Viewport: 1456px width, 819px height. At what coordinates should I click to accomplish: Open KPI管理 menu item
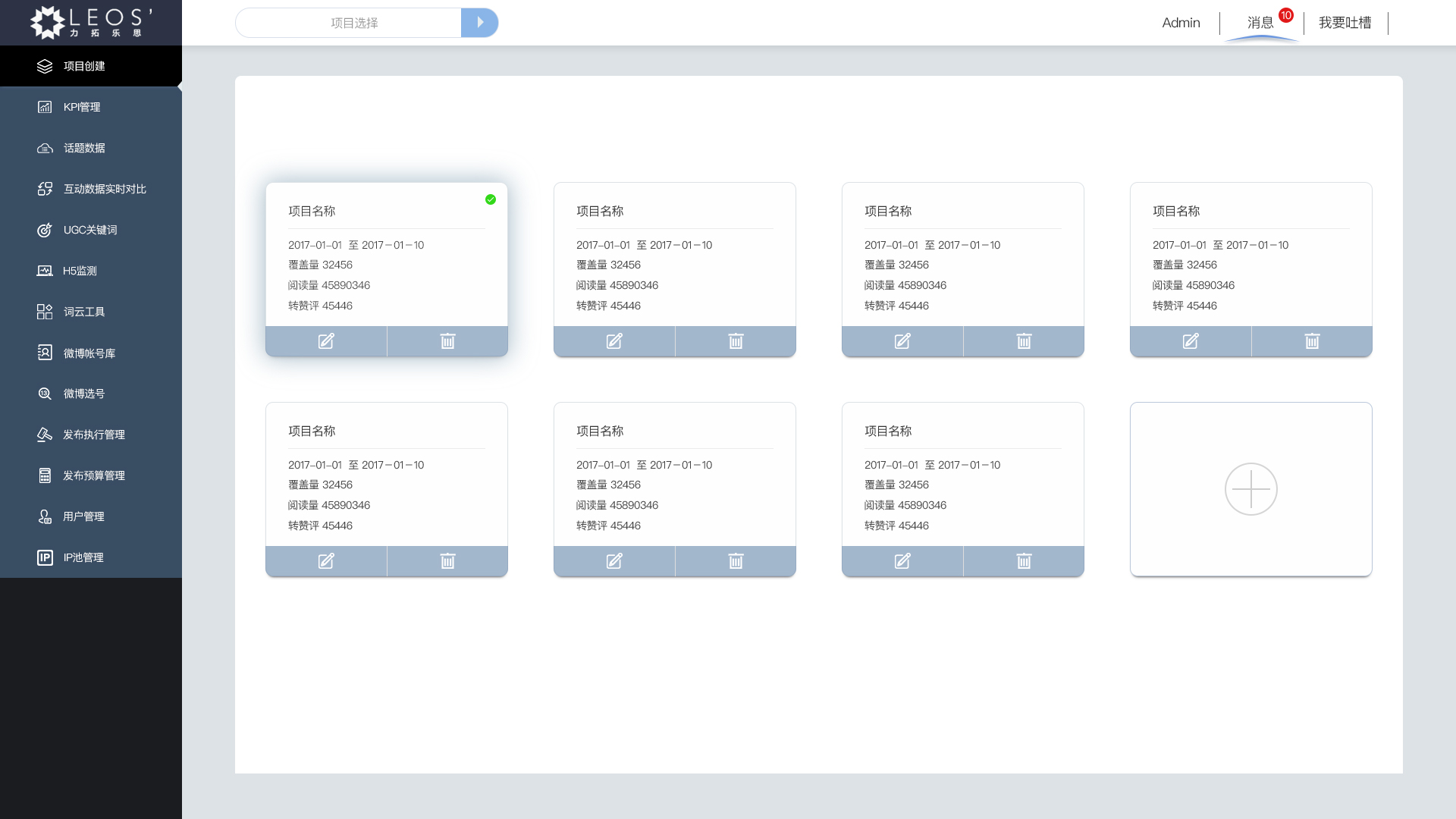[x=91, y=107]
